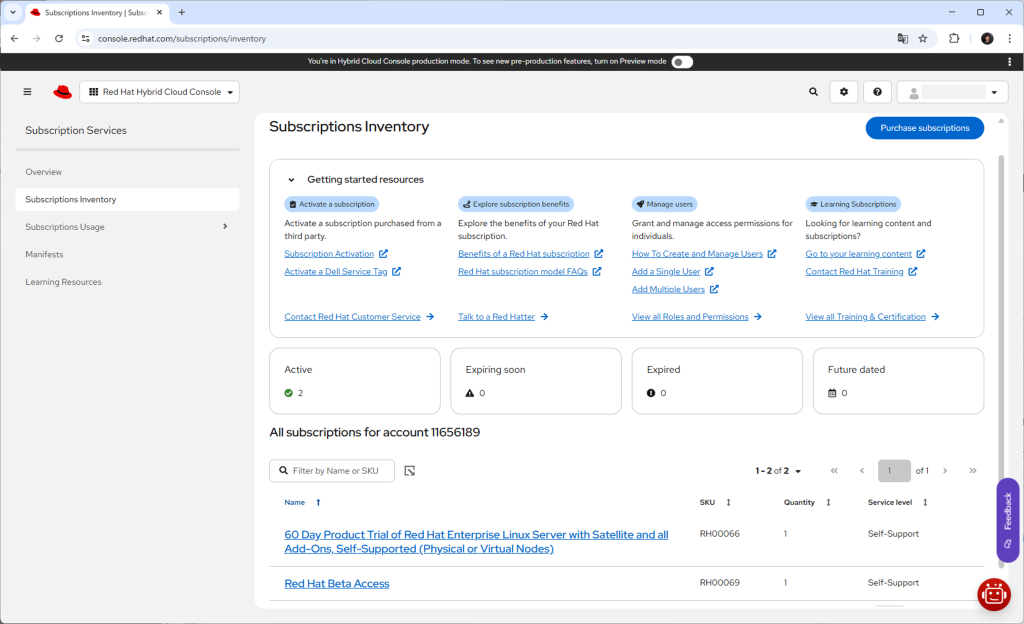Viewport: 1024px width, 624px height.
Task: Click the export icon beside filter field
Action: [x=410, y=471]
